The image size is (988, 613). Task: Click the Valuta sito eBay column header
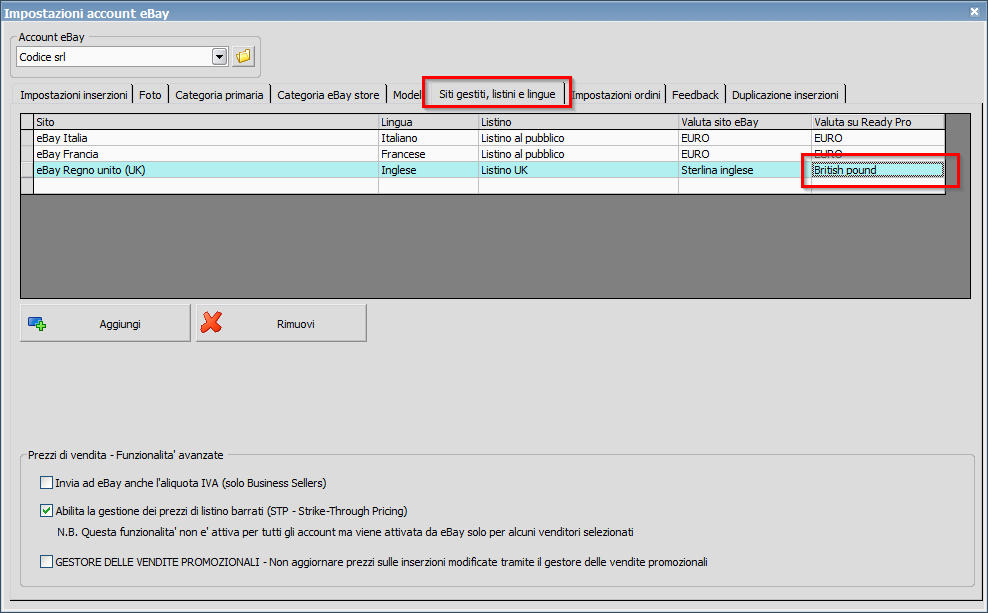(x=745, y=122)
